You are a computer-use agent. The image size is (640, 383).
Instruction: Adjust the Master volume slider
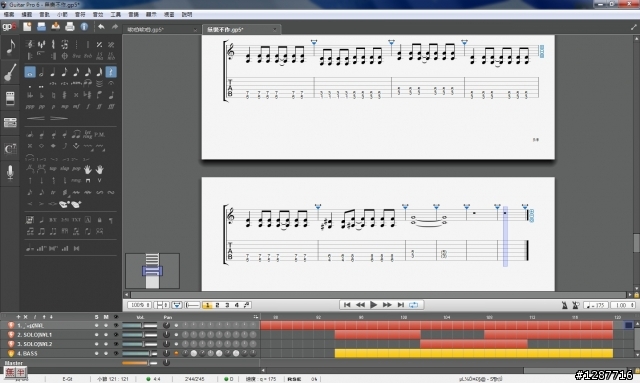tap(140, 363)
